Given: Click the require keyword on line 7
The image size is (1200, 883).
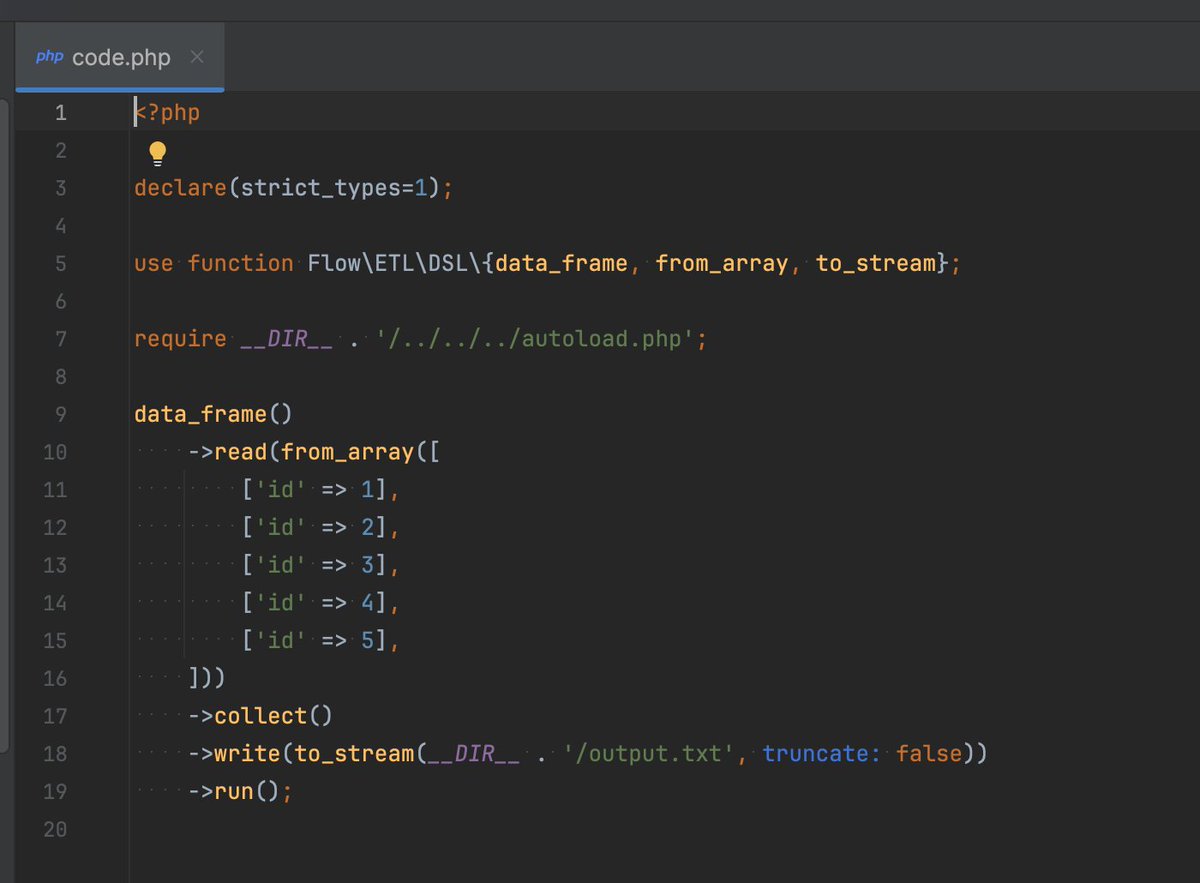Looking at the screenshot, I should tap(181, 339).
